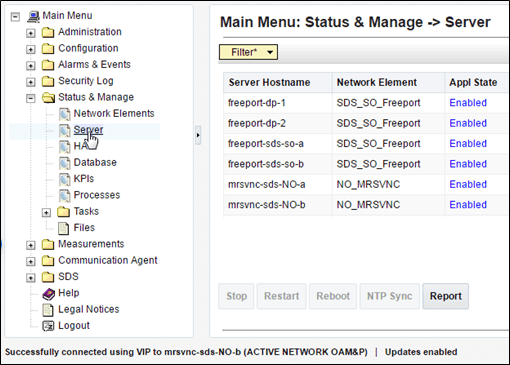Click the Restart button

[x=281, y=296]
